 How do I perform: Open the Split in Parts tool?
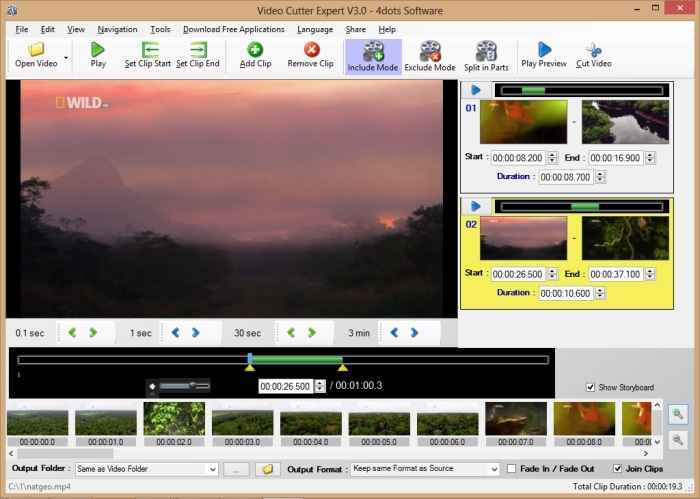pyautogui.click(x=486, y=56)
